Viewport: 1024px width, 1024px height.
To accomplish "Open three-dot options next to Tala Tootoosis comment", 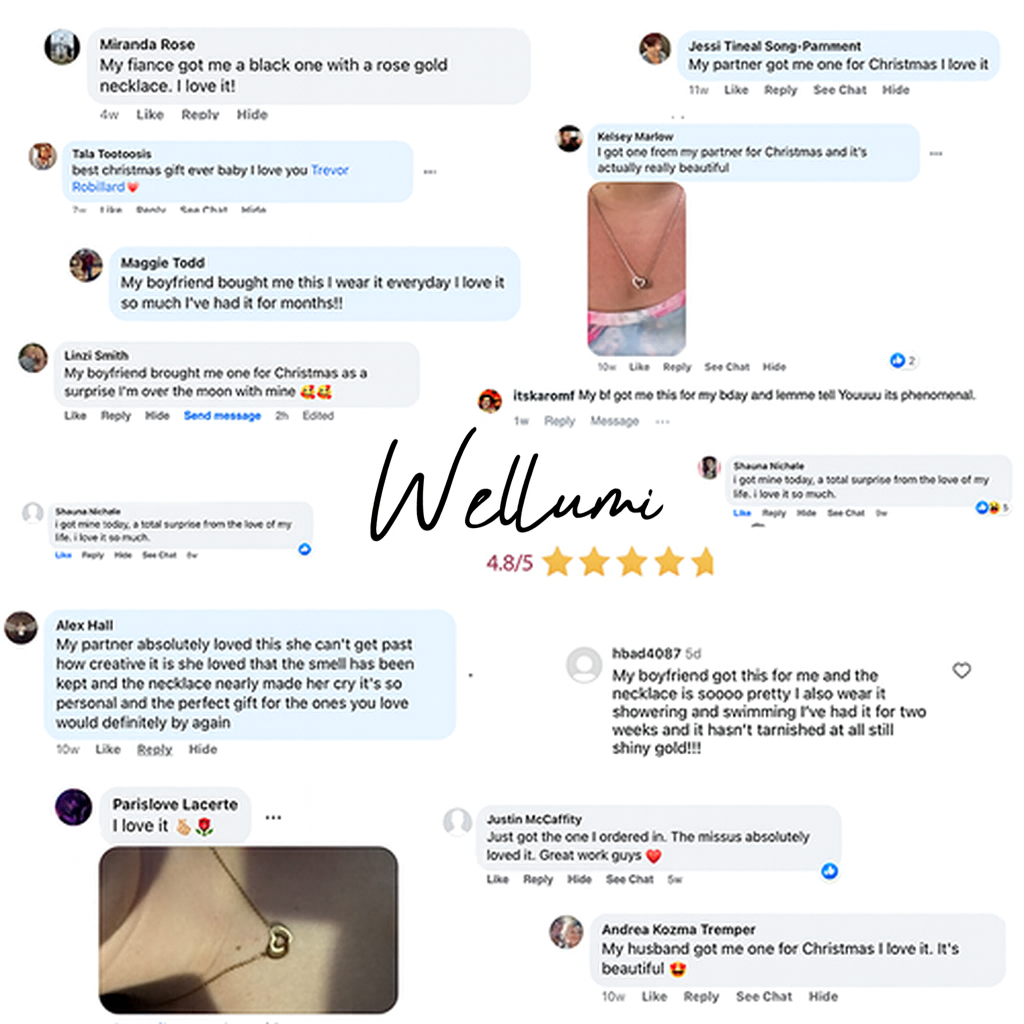I will point(430,172).
